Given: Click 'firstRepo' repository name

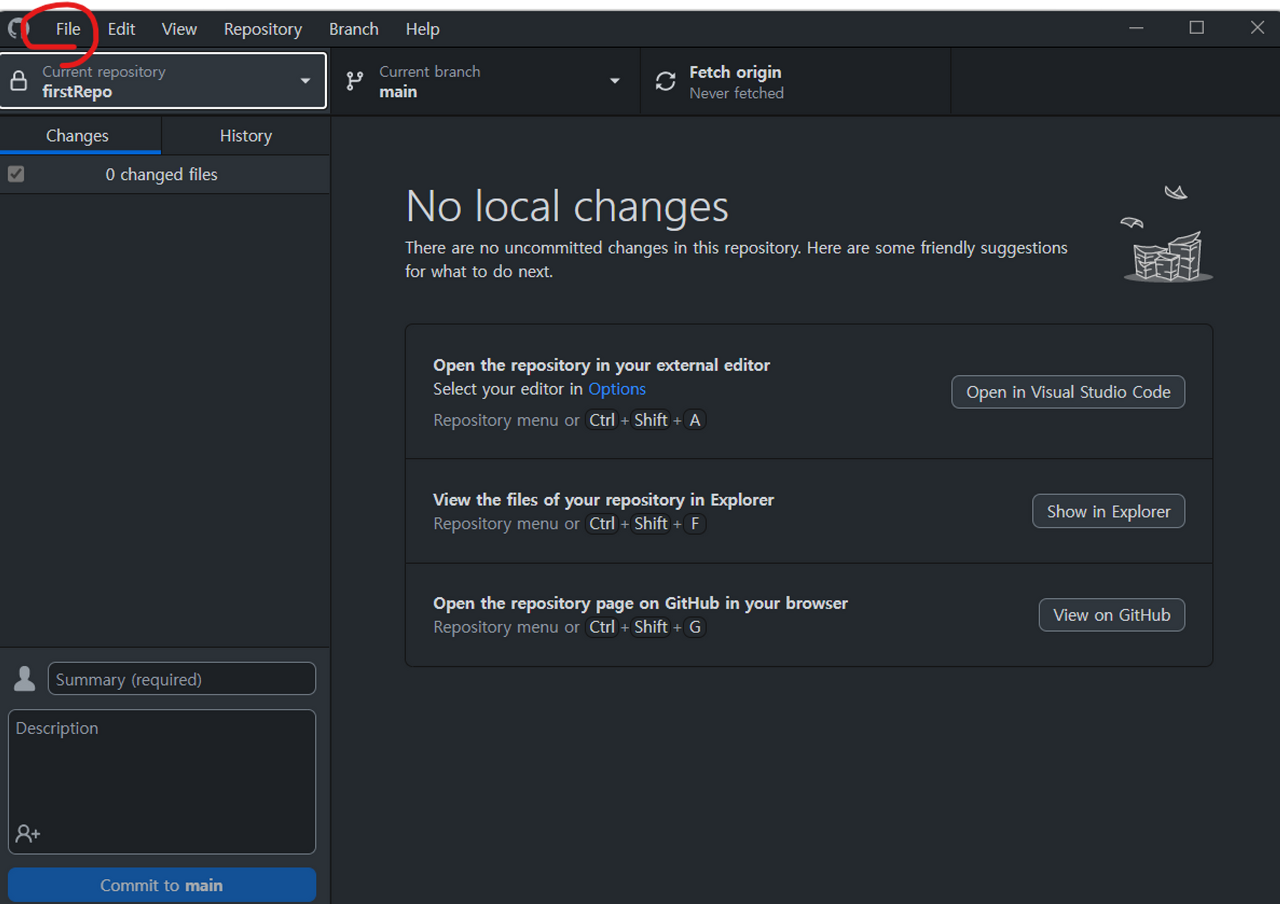Looking at the screenshot, I should click(77, 92).
